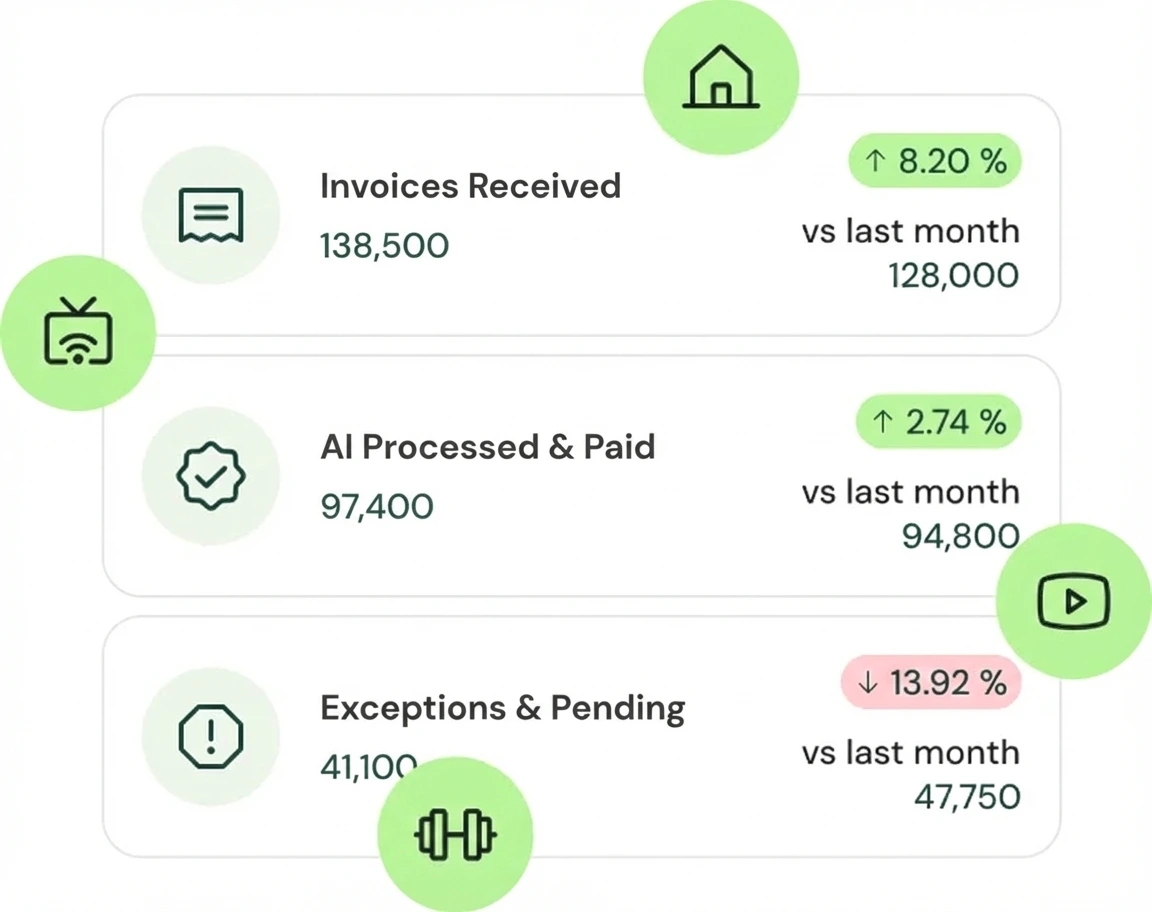Click last month's 94,800 figure
1152x912 pixels.
pos(959,537)
